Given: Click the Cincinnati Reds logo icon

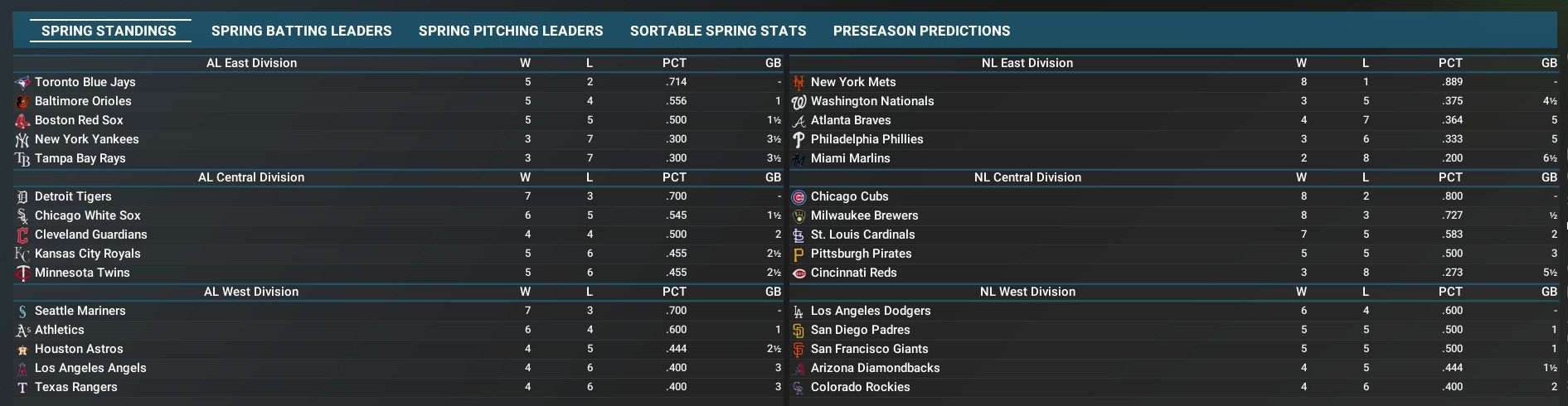Looking at the screenshot, I should point(799,273).
